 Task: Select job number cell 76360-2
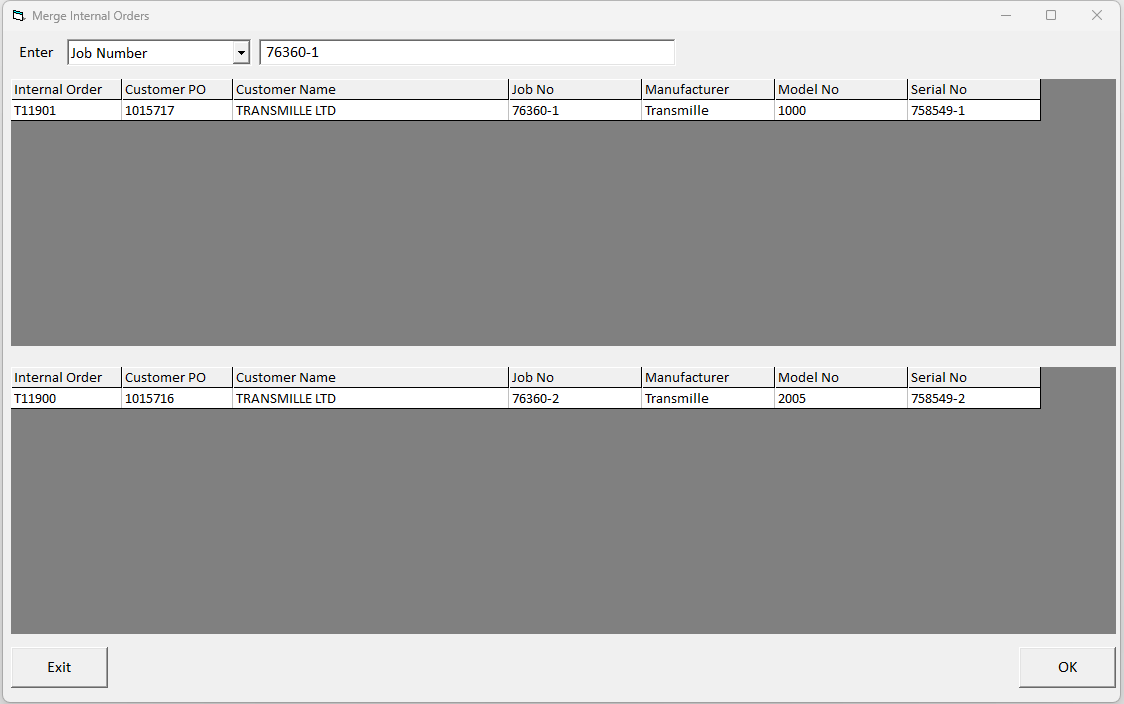click(x=576, y=399)
